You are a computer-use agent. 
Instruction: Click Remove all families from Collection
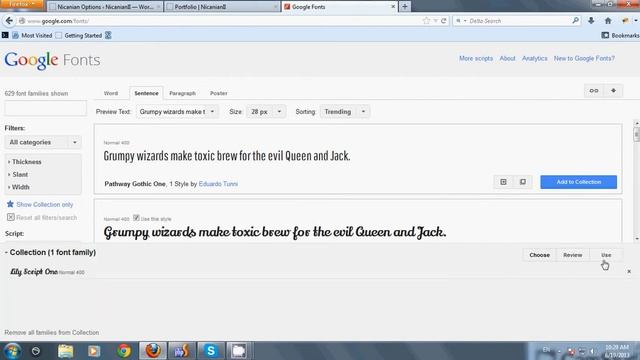coord(51,332)
